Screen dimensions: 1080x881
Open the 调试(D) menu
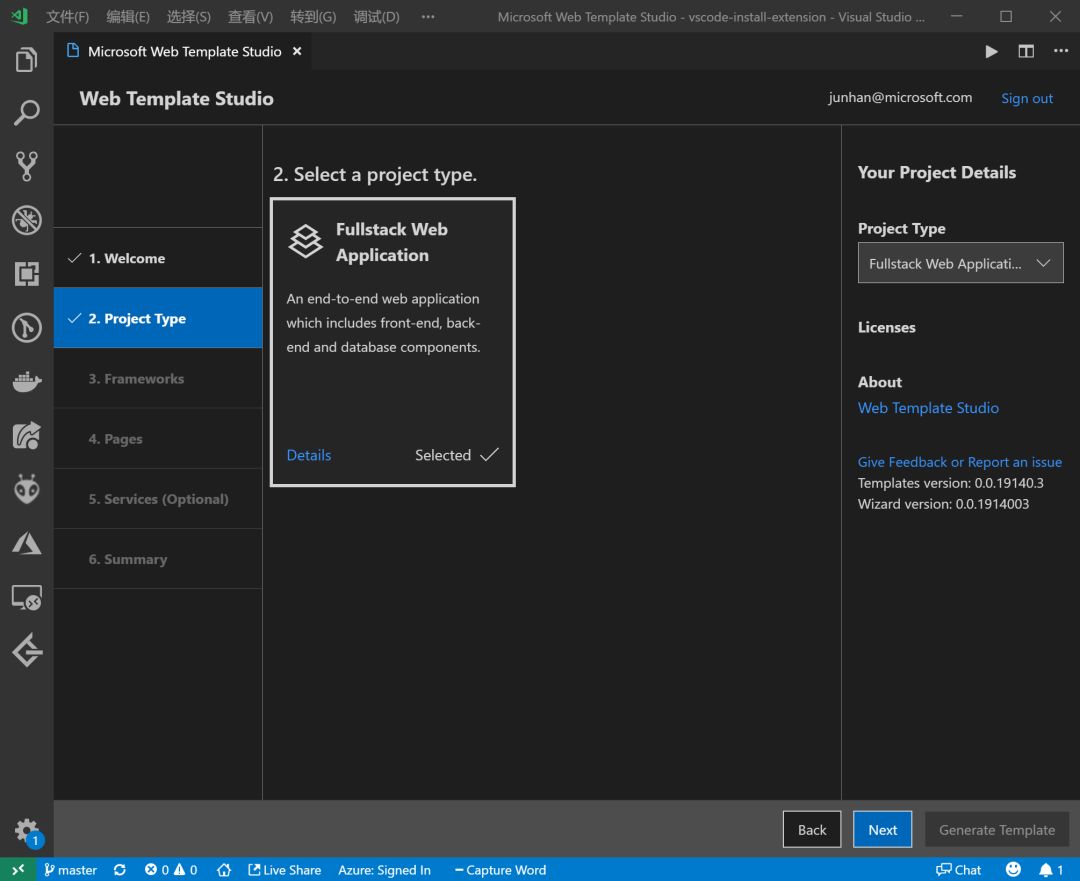[x=376, y=17]
